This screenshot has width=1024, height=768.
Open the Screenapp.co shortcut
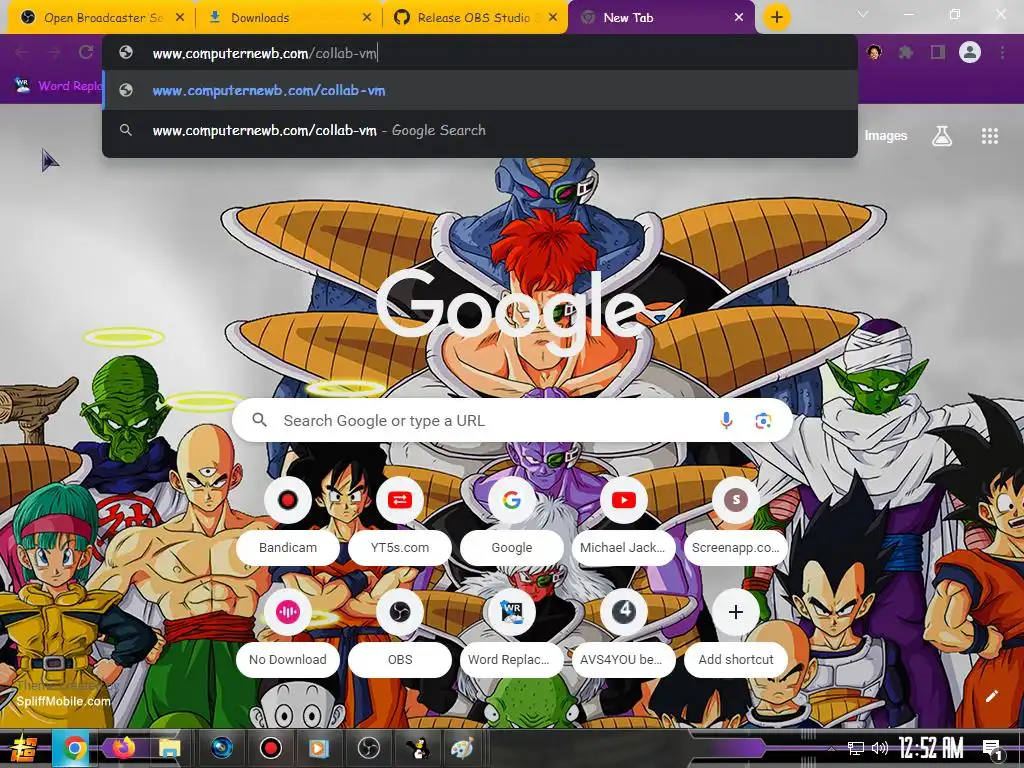[x=736, y=521]
